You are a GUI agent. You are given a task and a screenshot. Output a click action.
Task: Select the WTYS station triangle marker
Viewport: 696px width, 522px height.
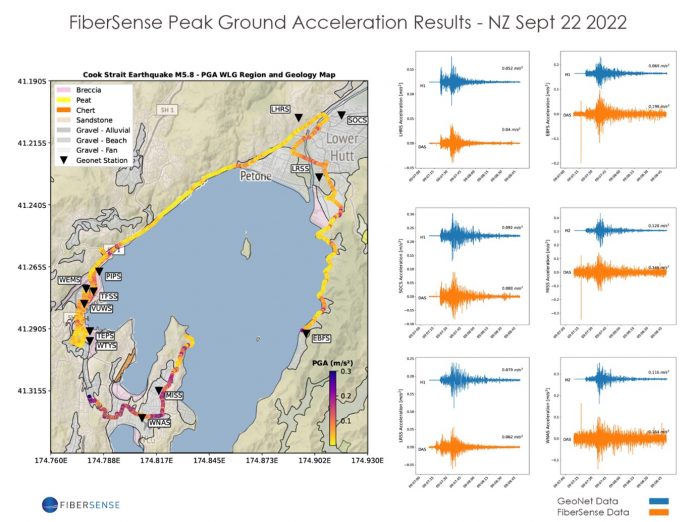[90, 340]
